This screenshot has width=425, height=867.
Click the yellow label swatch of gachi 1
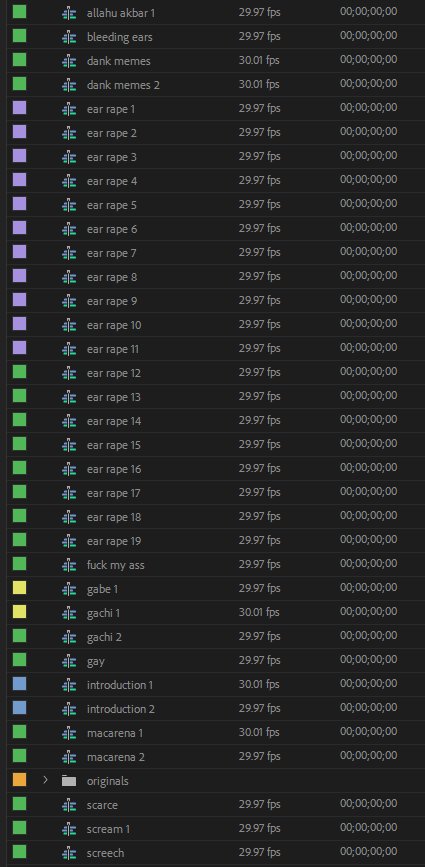point(19,612)
